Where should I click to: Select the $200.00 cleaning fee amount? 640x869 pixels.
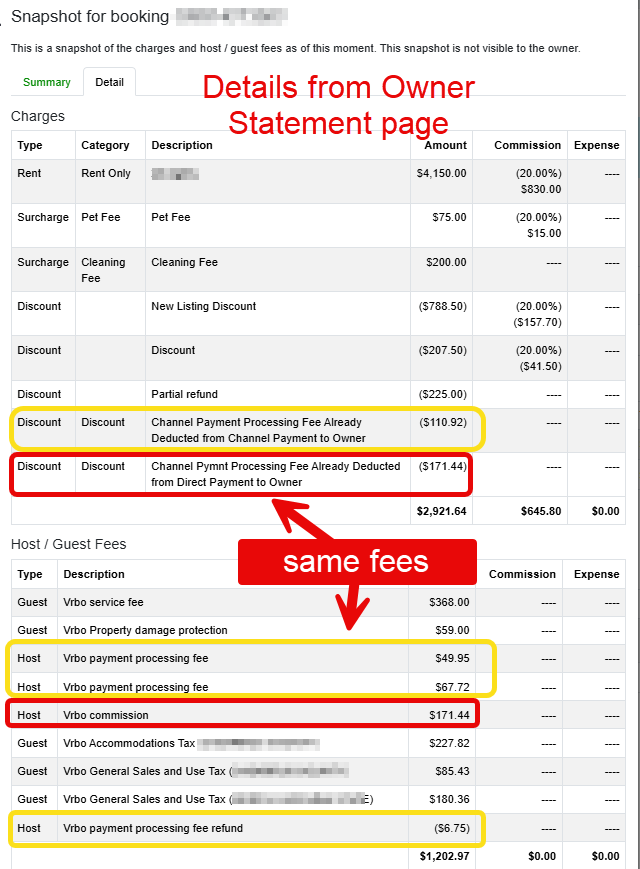[446, 262]
